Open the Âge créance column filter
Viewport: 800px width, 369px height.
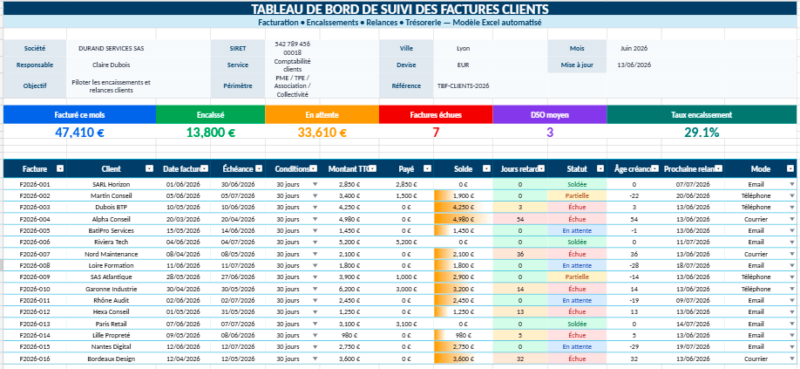655,168
